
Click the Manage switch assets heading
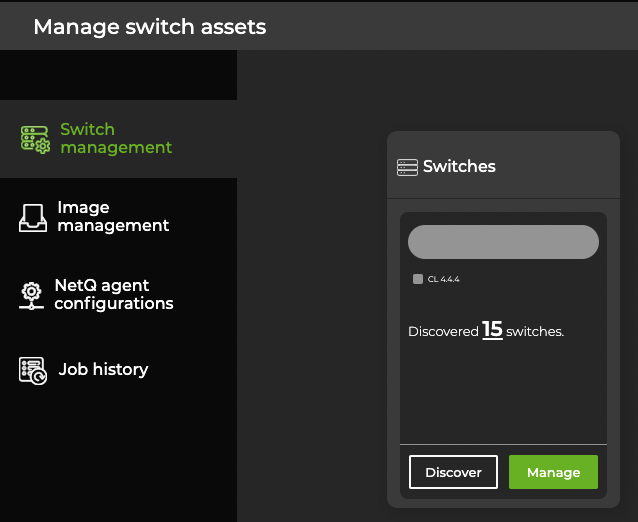(x=150, y=27)
